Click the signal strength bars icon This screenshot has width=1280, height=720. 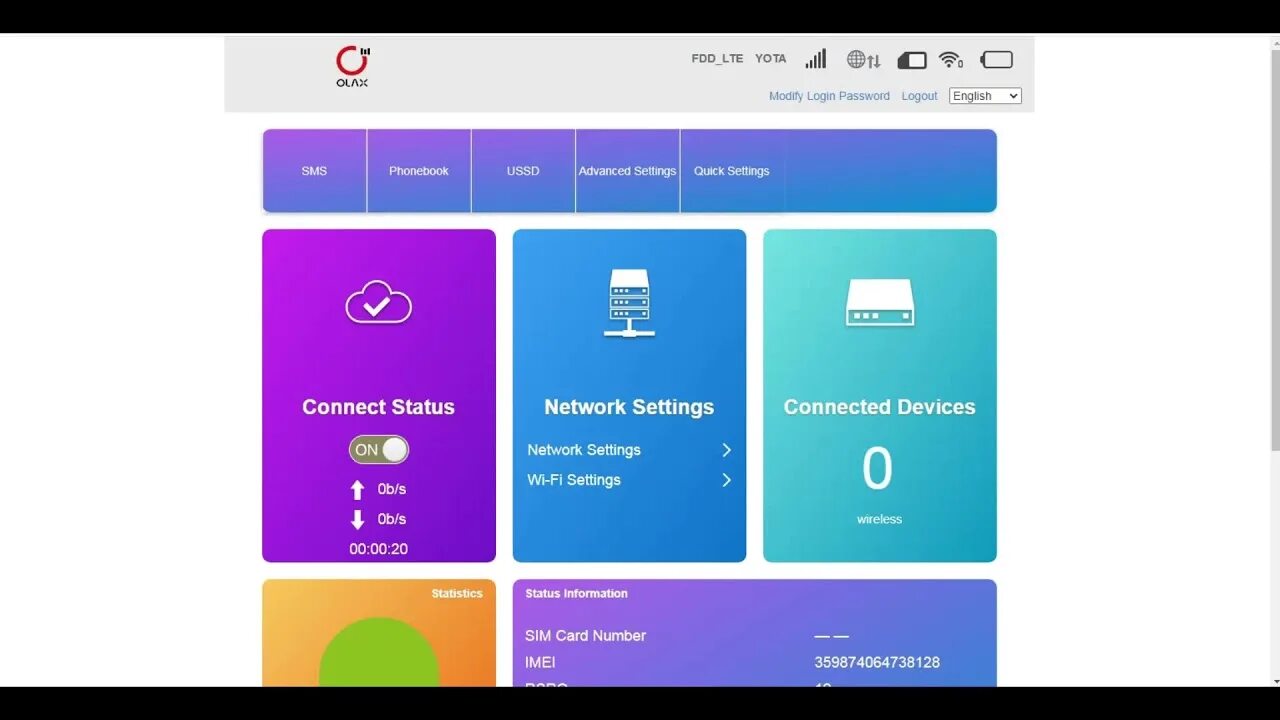pyautogui.click(x=816, y=59)
